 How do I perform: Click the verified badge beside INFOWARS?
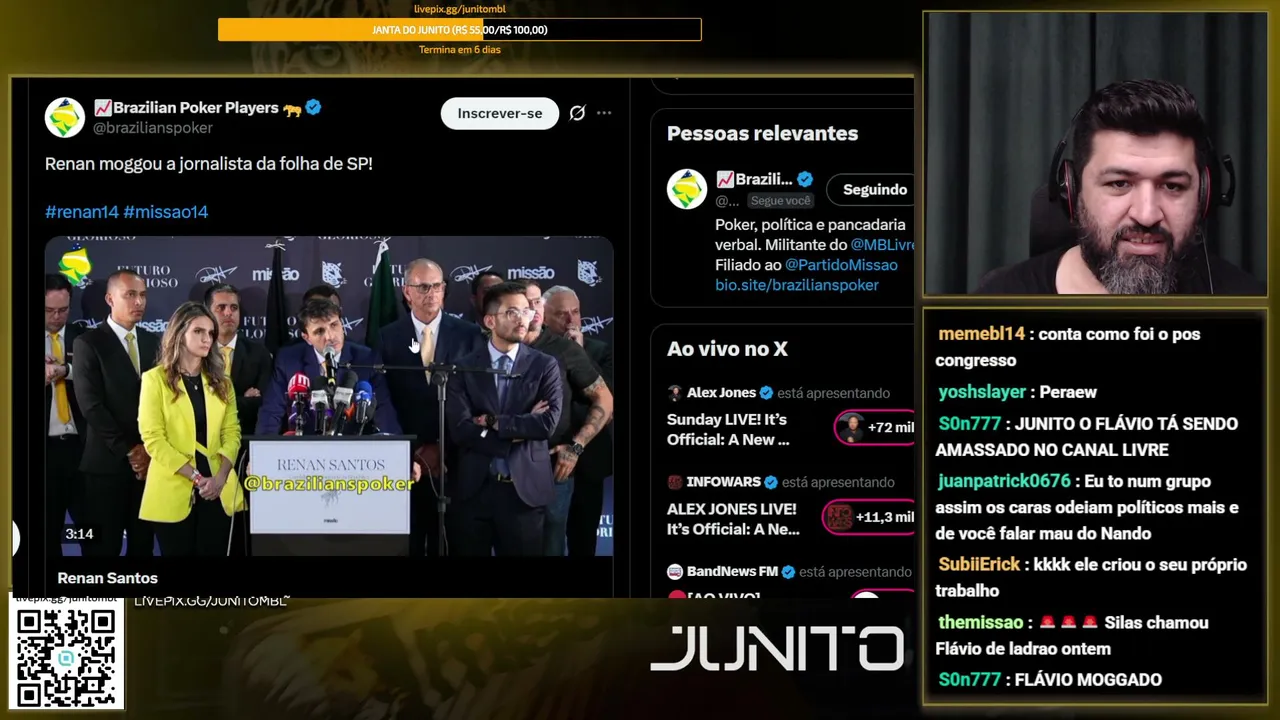click(771, 482)
